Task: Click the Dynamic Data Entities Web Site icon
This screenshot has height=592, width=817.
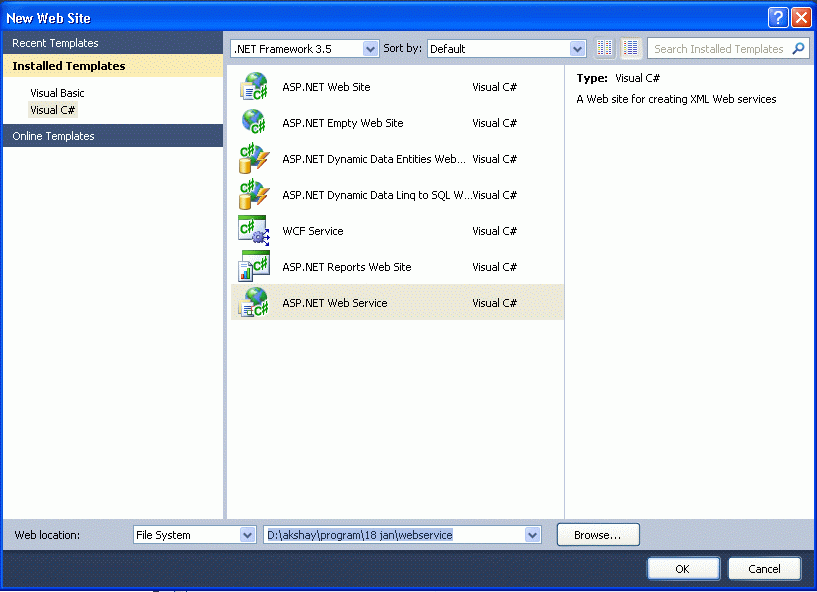Action: pos(254,158)
